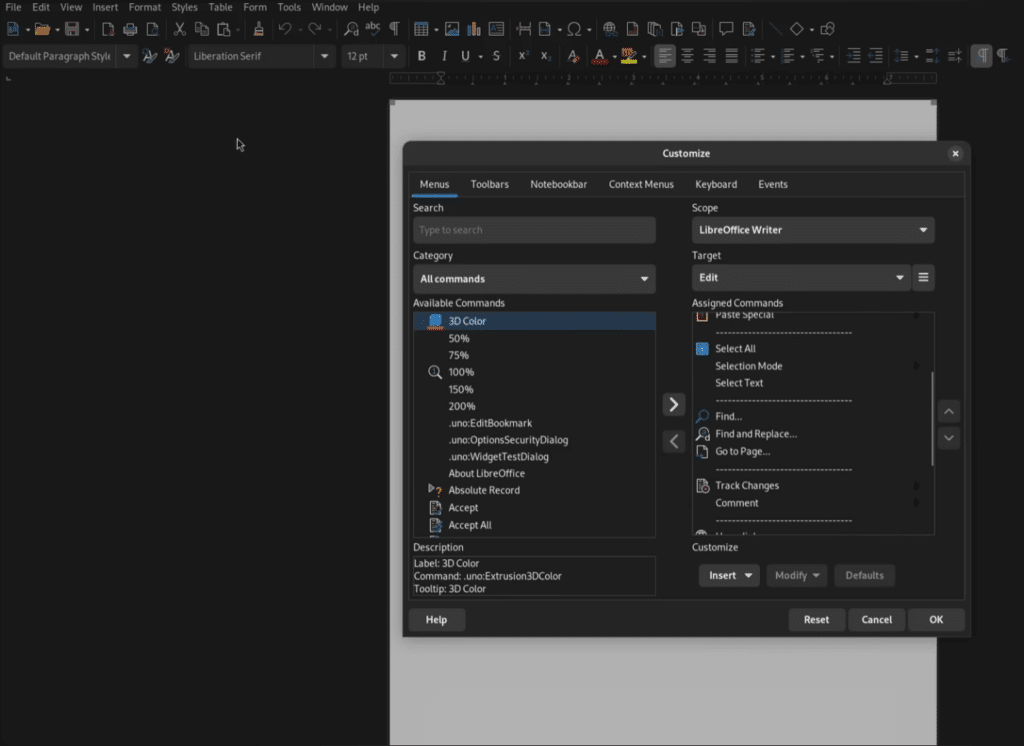Click the Increase Indent icon

coord(854,56)
